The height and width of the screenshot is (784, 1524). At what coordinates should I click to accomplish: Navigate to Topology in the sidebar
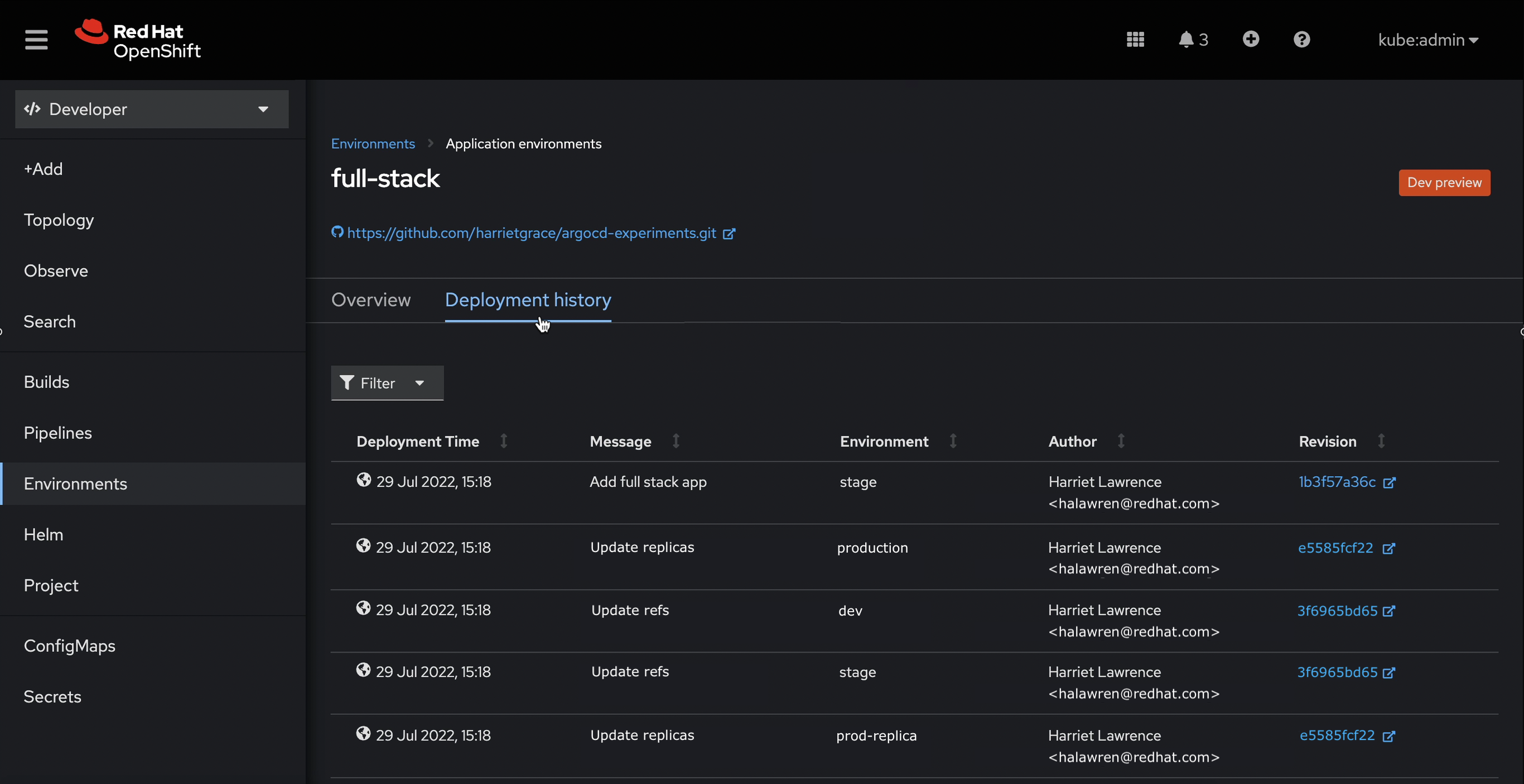[x=59, y=219]
